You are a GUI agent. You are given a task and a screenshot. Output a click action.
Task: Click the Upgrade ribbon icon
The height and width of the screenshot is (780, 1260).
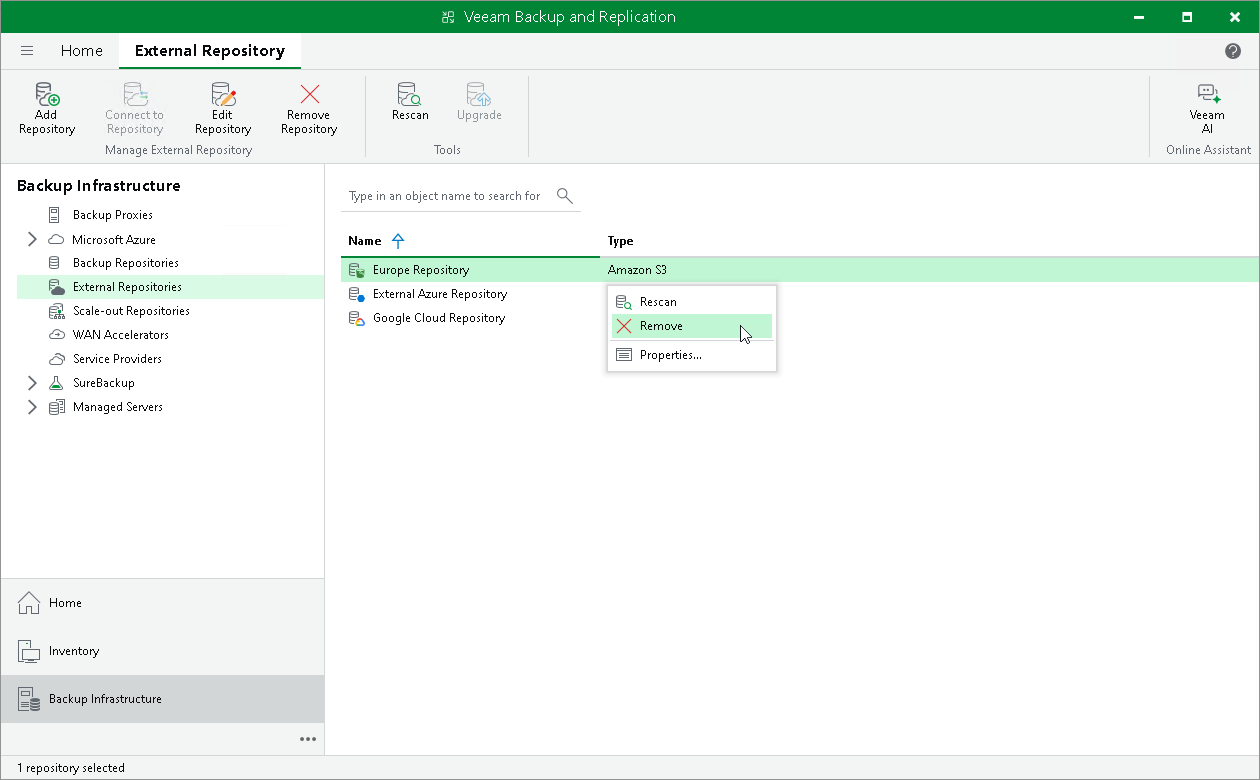479,94
